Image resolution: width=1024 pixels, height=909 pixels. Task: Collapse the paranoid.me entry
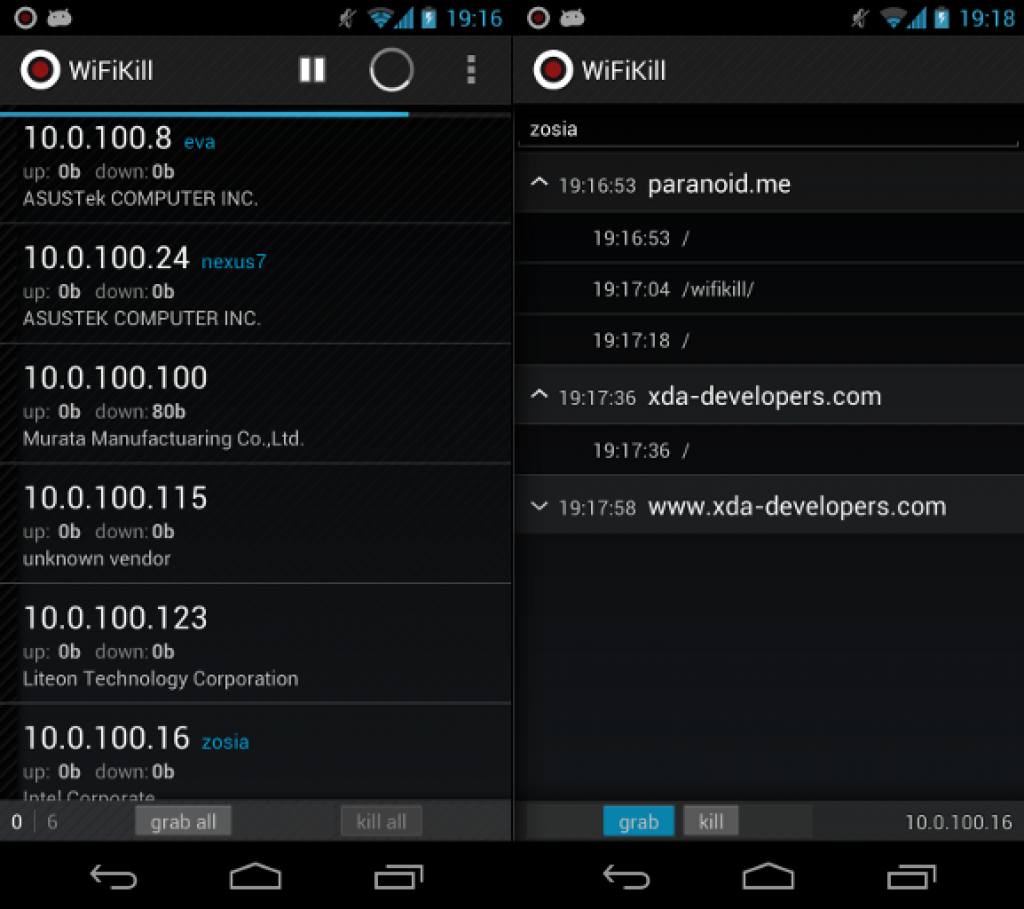(540, 184)
